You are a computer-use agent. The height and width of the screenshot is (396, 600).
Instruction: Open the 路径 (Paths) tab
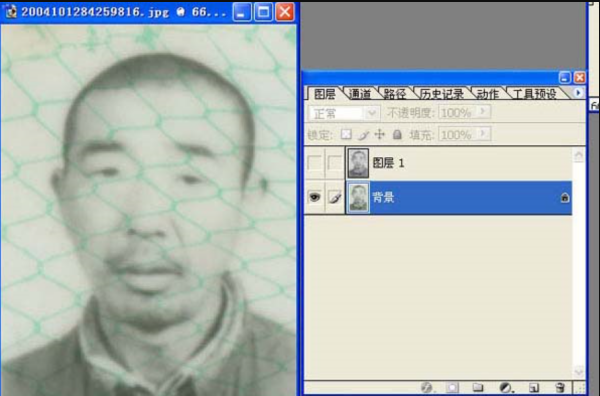tap(395, 94)
